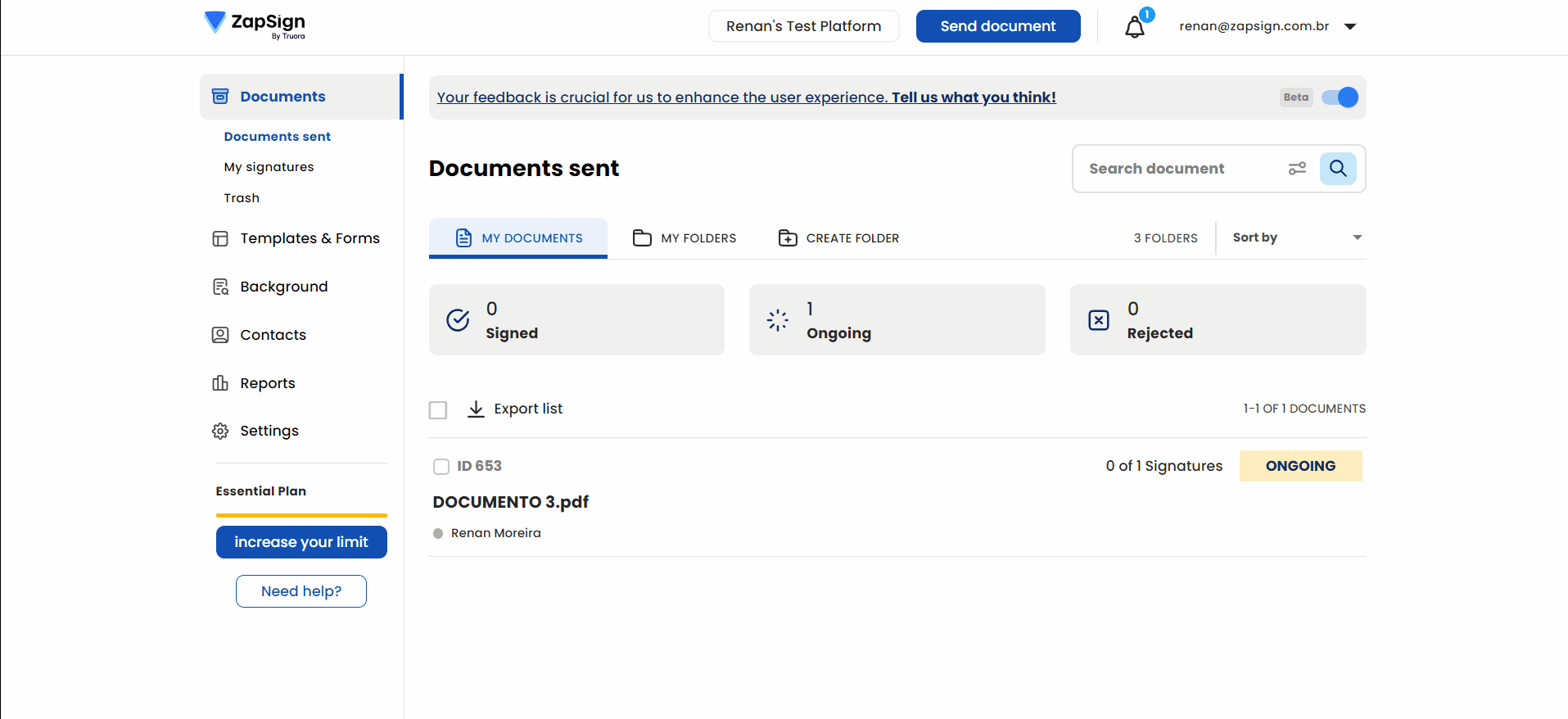Screen dimensions: 1568x719
Task: Open My signatures in the sidebar
Action: pos(269,167)
